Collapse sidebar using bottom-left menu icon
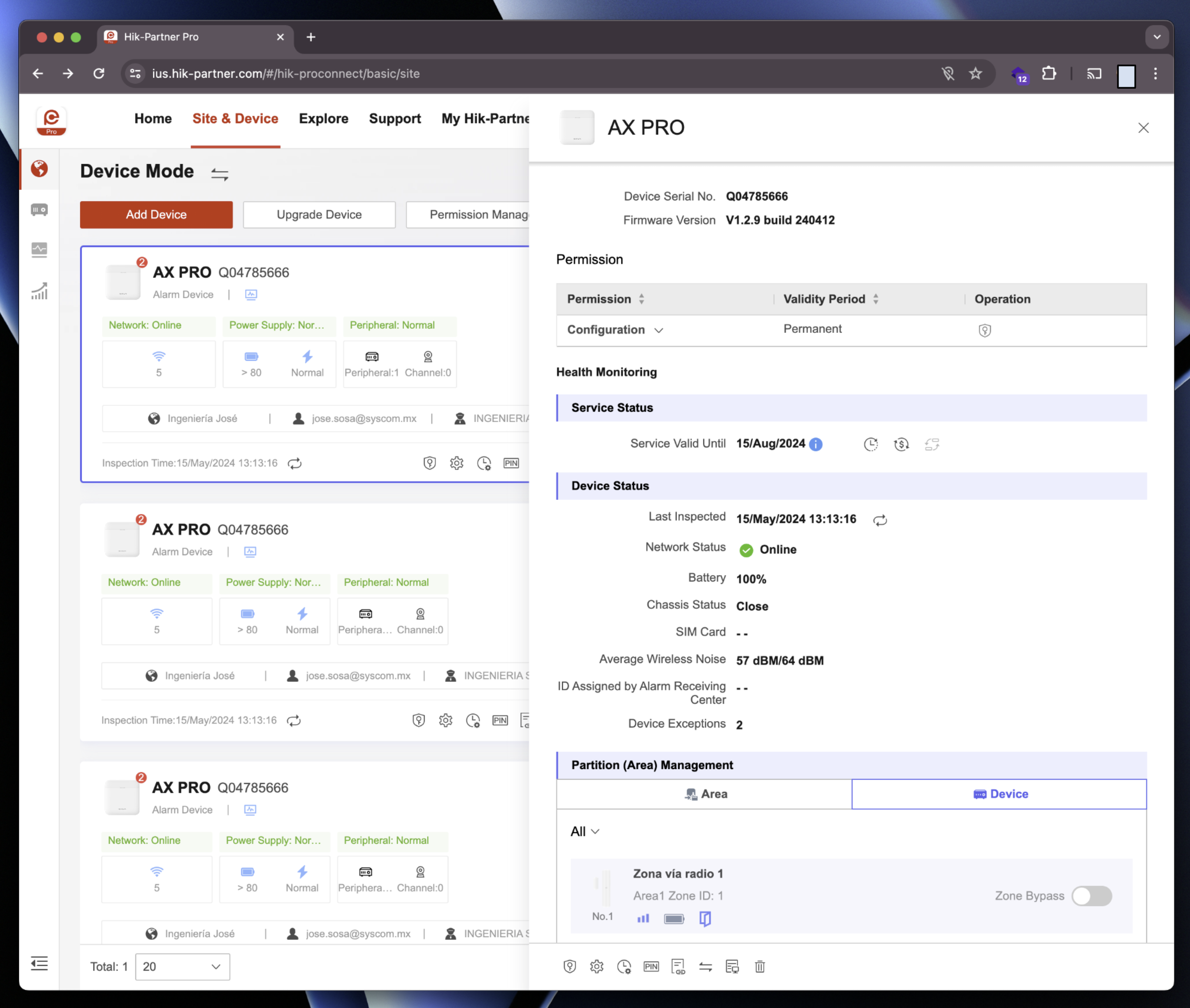Screen dimensions: 1190x1008 tap(39, 963)
